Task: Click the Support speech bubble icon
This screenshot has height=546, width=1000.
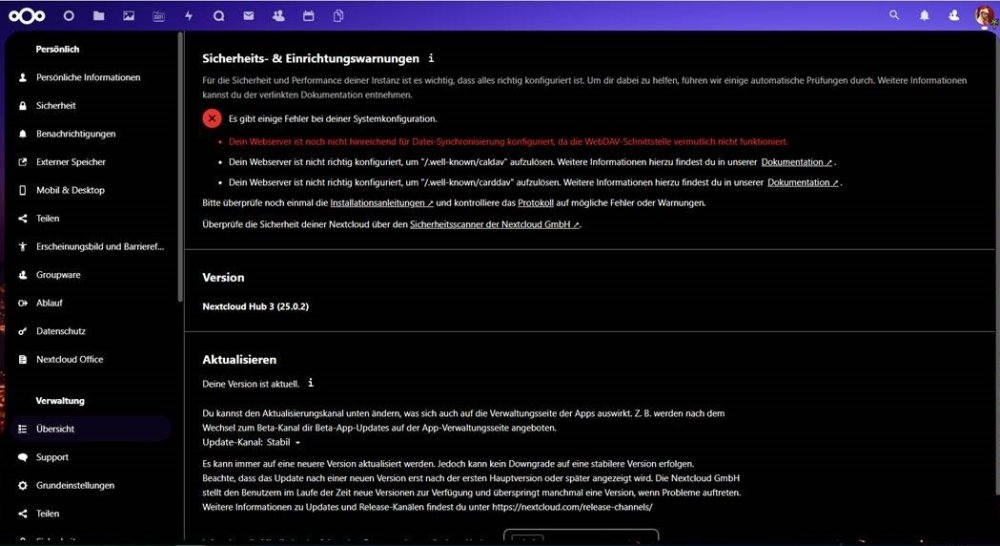Action: [x=23, y=457]
